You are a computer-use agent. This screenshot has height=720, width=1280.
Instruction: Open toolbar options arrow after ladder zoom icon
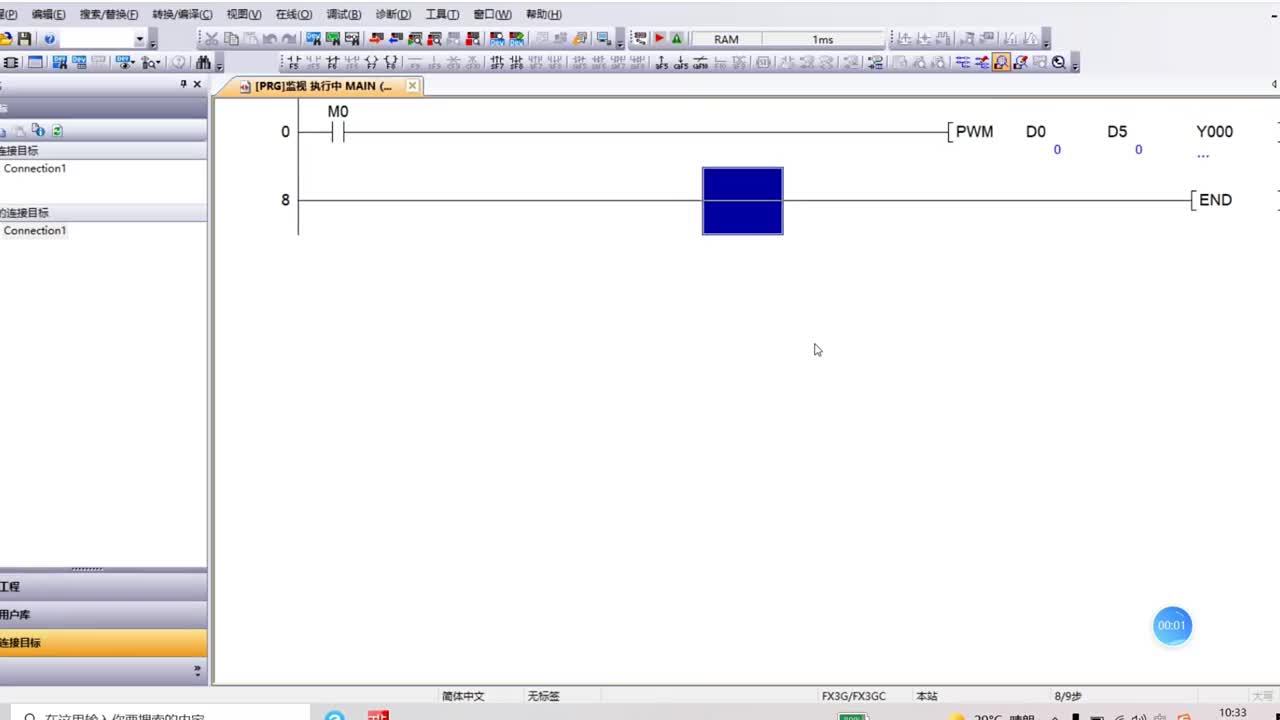point(1075,64)
